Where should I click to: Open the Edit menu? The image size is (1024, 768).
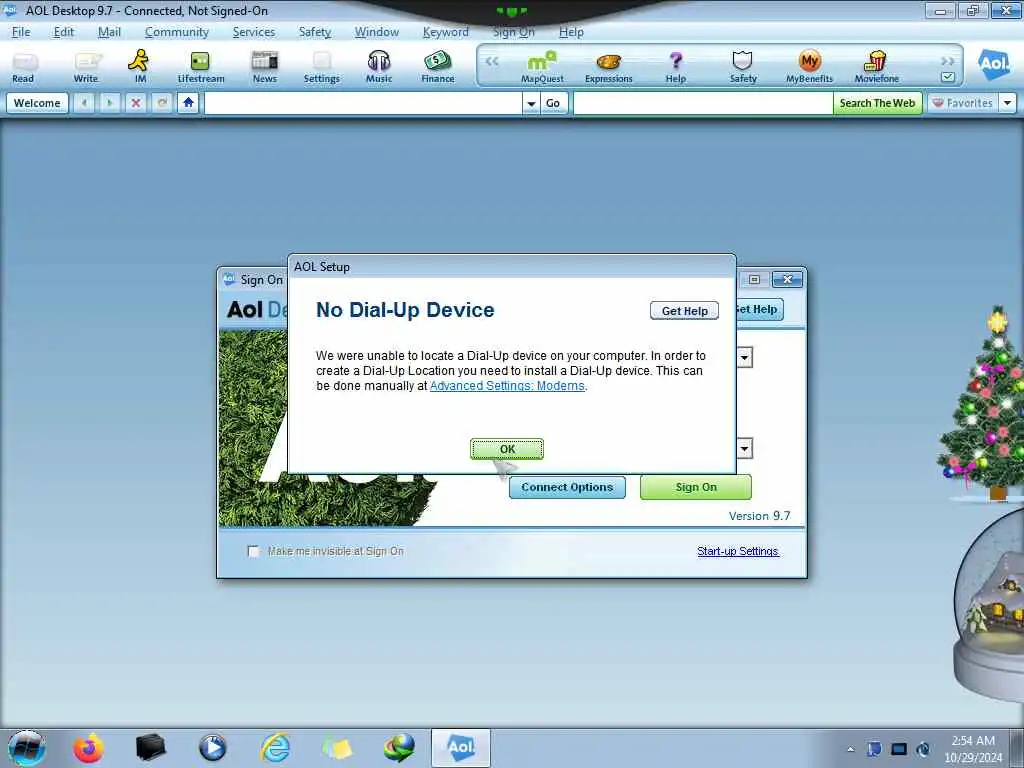point(63,31)
